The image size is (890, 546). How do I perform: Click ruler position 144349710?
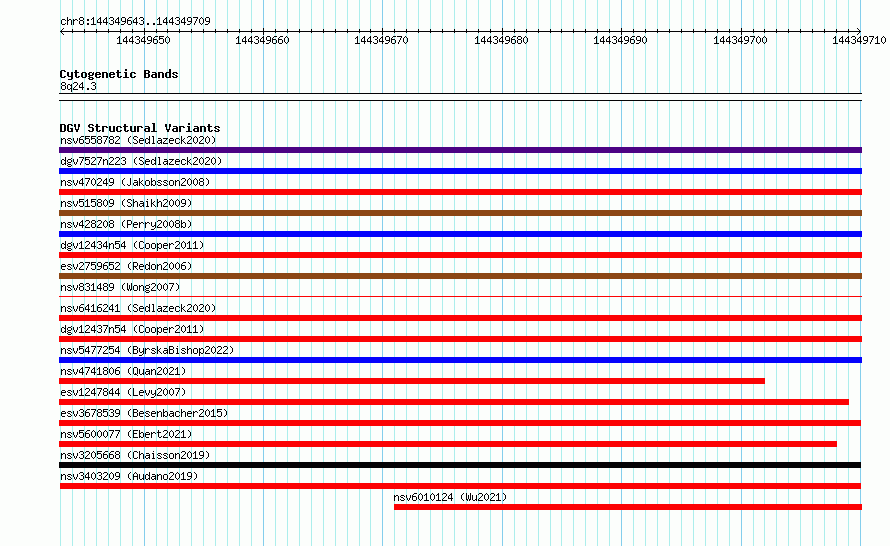pyautogui.click(x=859, y=40)
